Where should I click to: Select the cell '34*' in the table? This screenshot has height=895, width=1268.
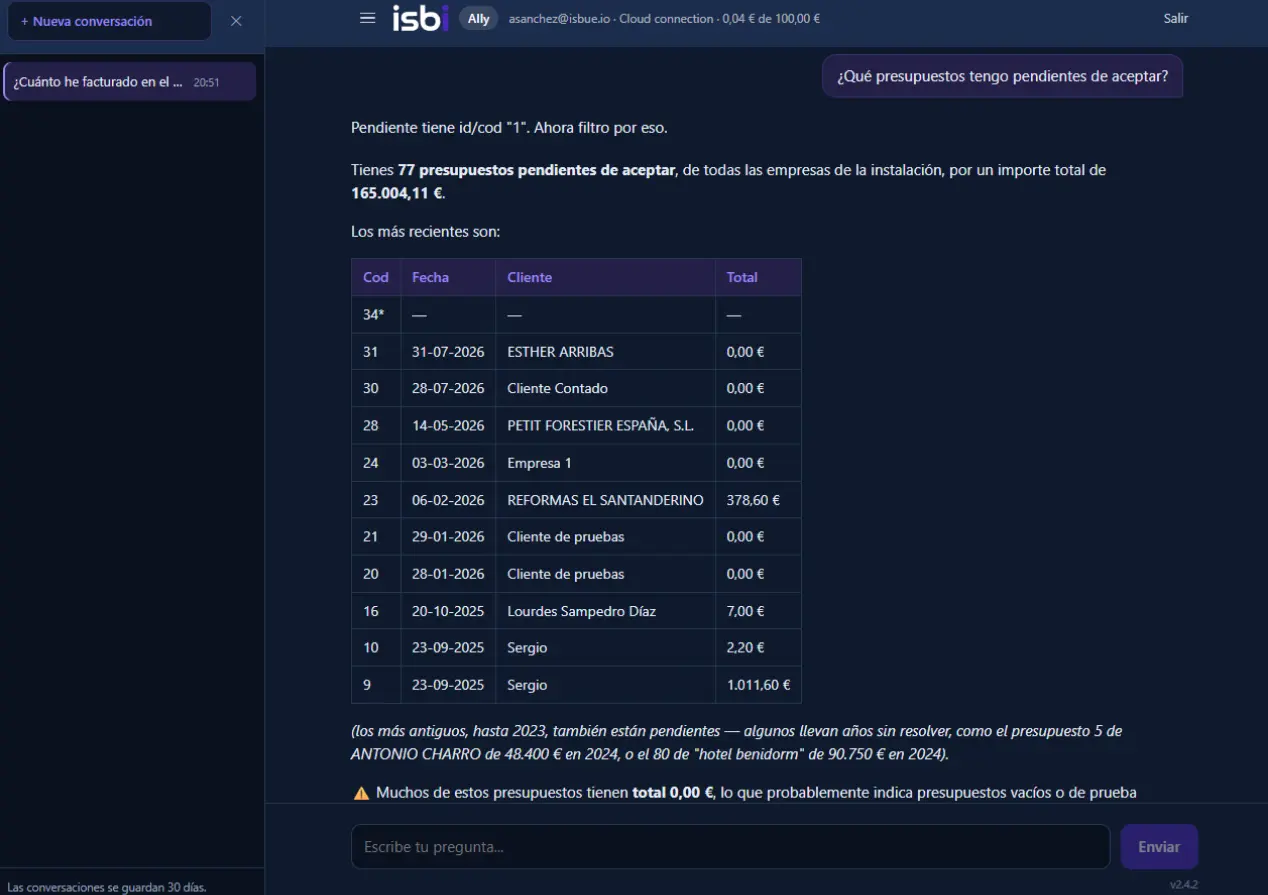[374, 314]
